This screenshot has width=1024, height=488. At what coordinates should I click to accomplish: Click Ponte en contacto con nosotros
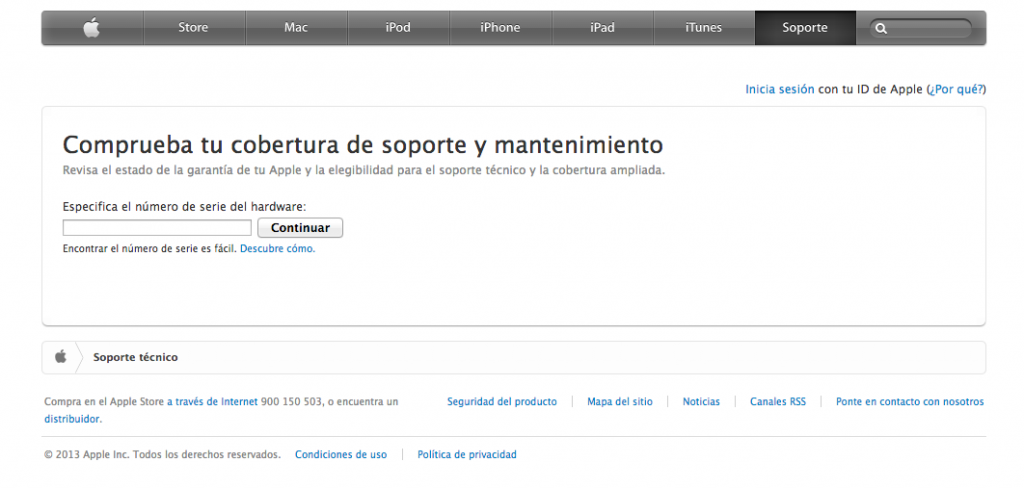point(910,402)
